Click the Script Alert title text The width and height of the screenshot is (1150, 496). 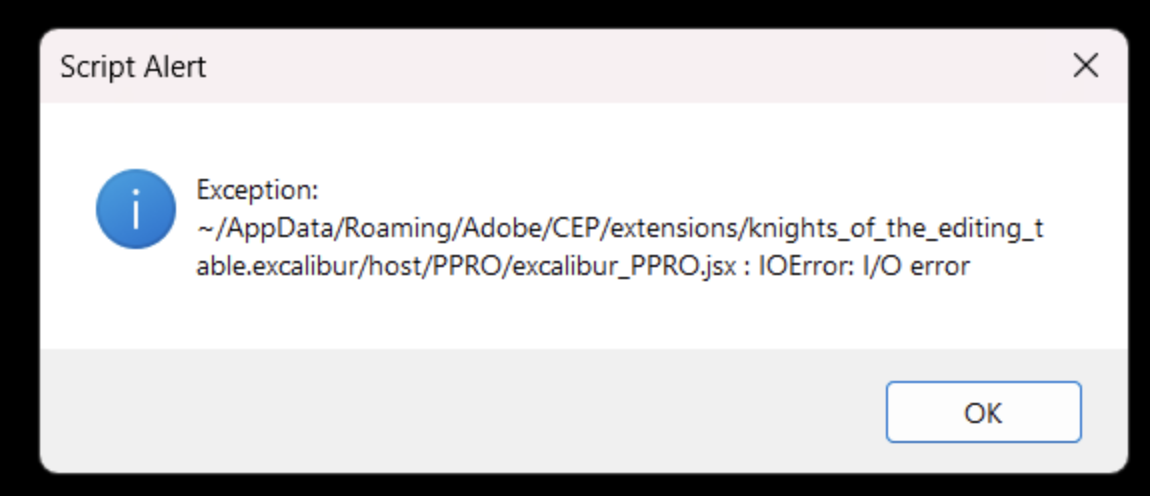coord(133,67)
